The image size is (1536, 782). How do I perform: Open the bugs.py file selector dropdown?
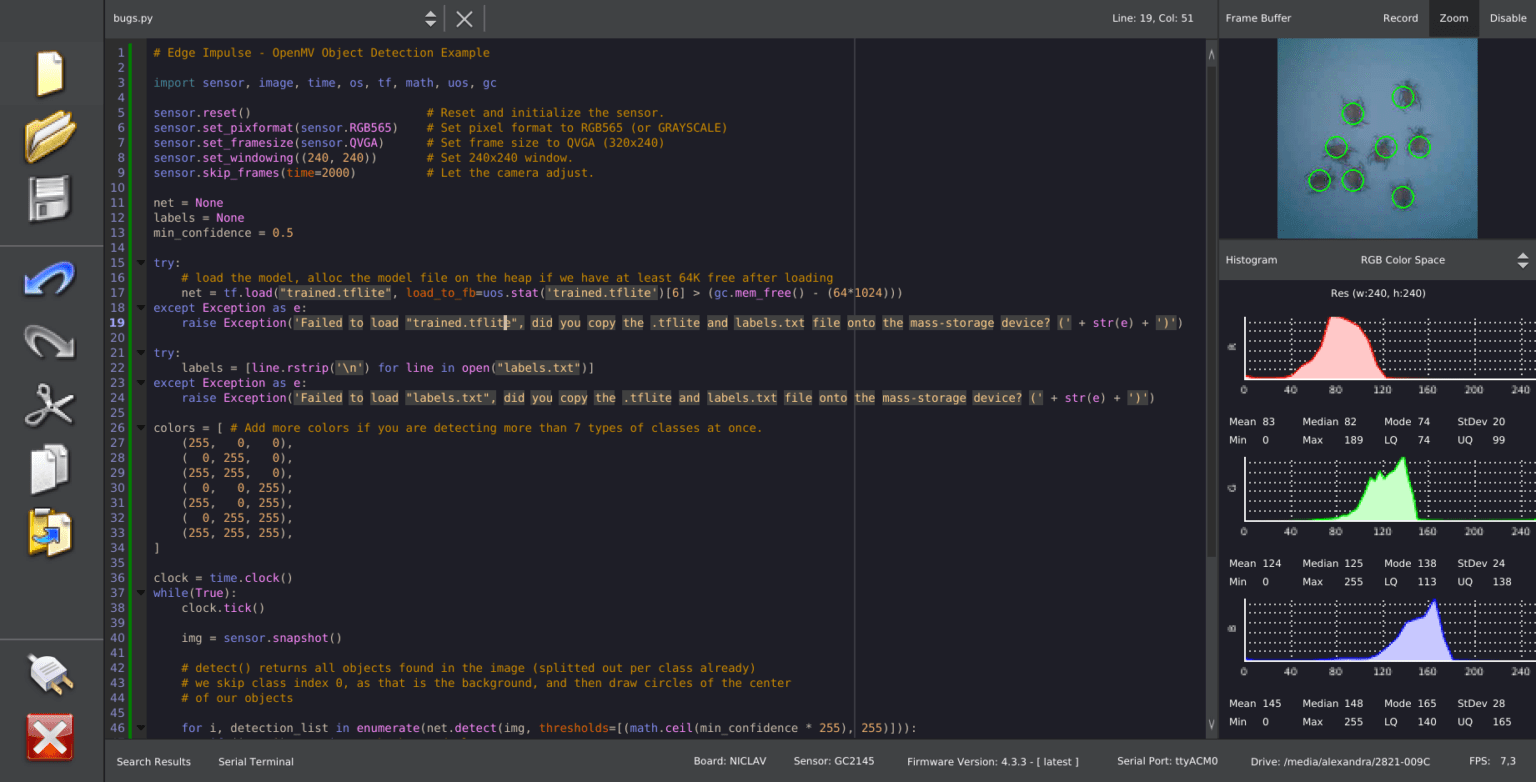(x=430, y=18)
